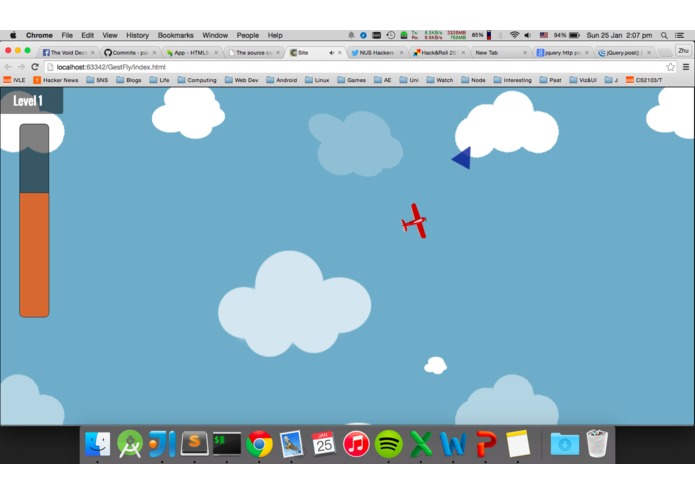This screenshot has height=494, width=695.
Task: Open the IntelliJ IDEA Dock icon
Action: click(162, 443)
